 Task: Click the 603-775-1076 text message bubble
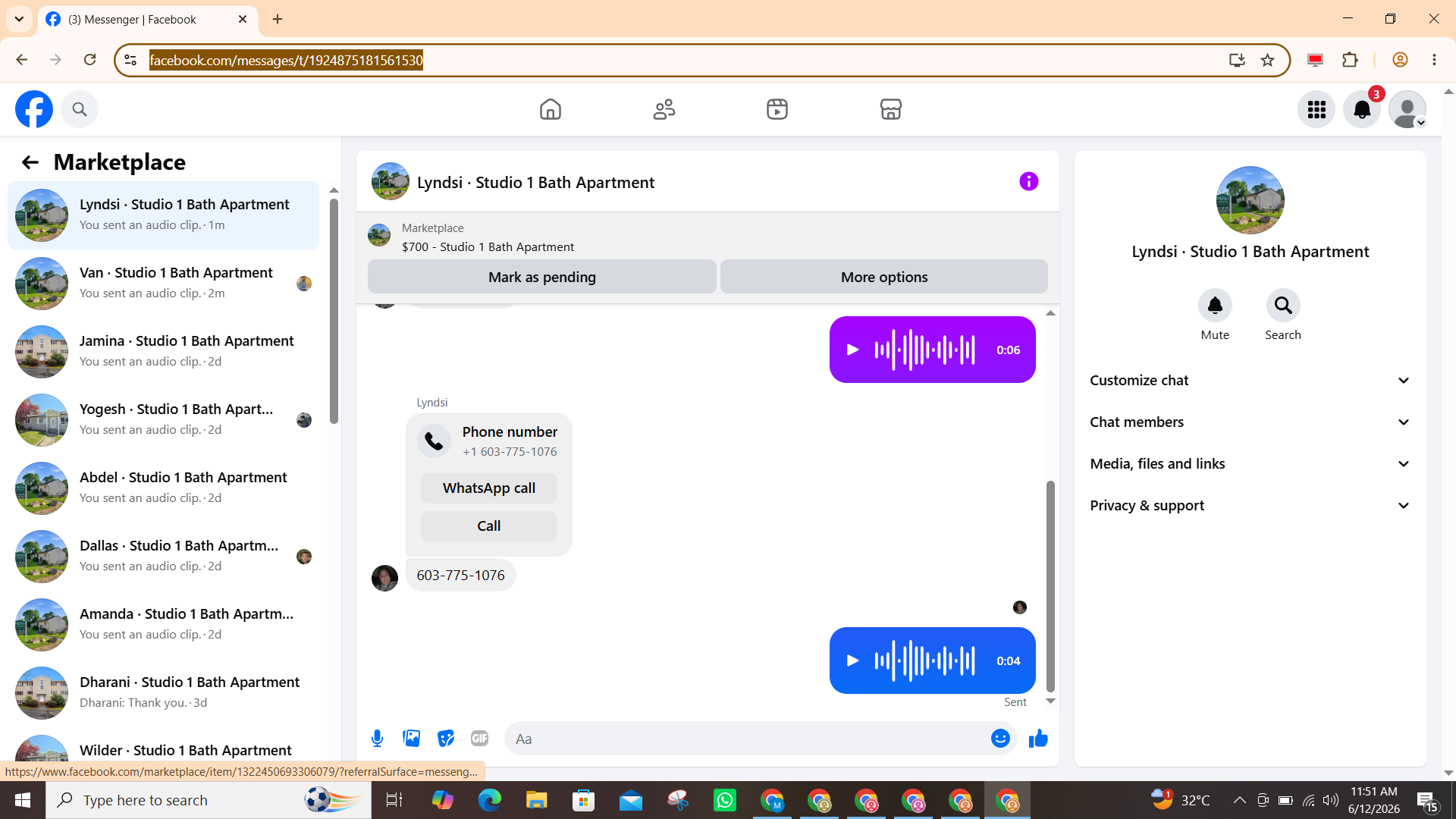tap(460, 576)
